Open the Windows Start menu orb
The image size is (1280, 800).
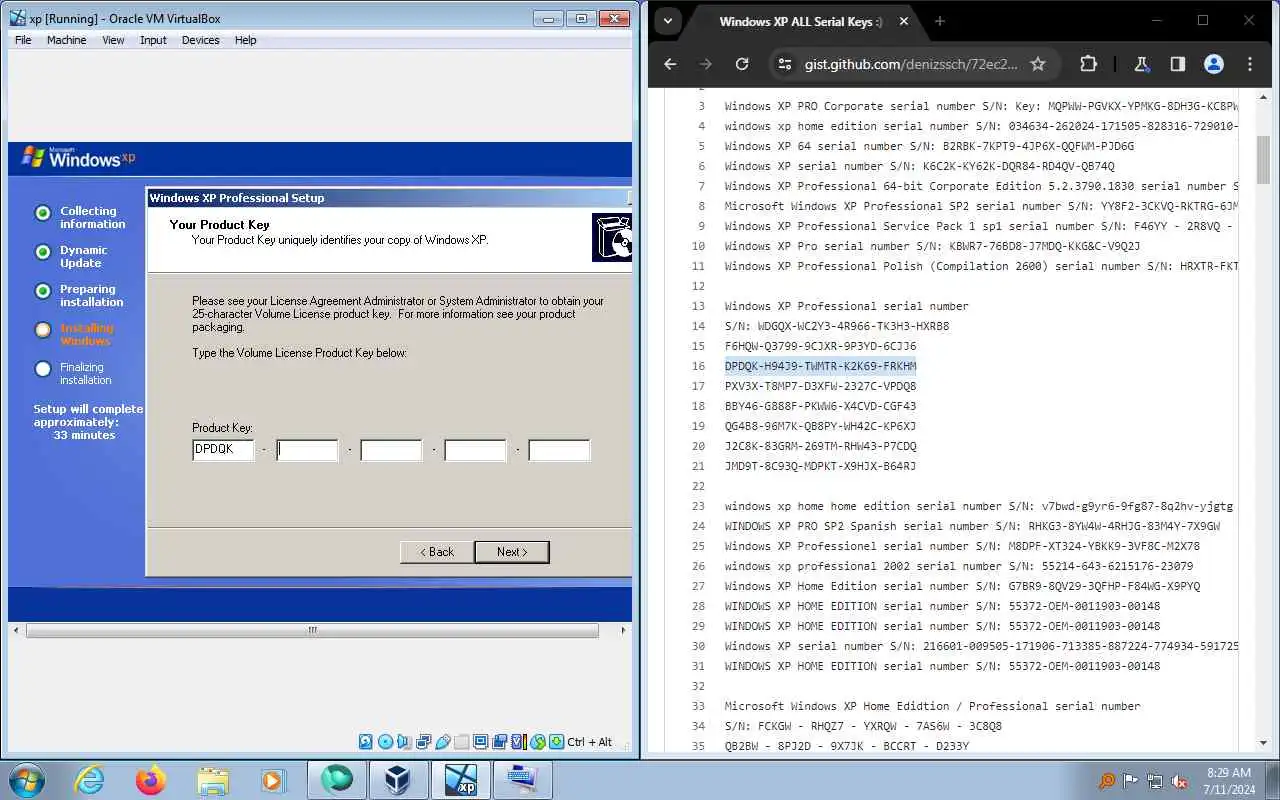coord(26,779)
